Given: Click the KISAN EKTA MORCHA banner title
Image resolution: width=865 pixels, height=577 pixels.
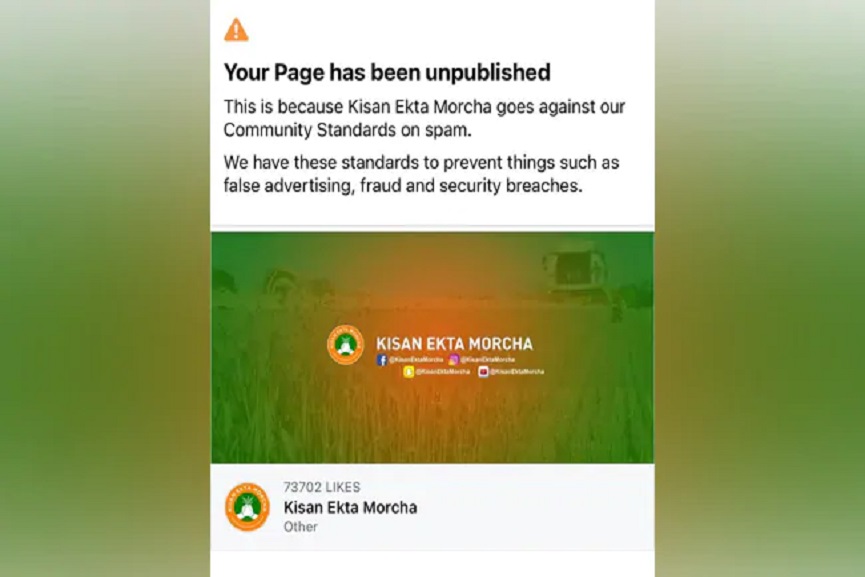Looking at the screenshot, I should [x=455, y=344].
